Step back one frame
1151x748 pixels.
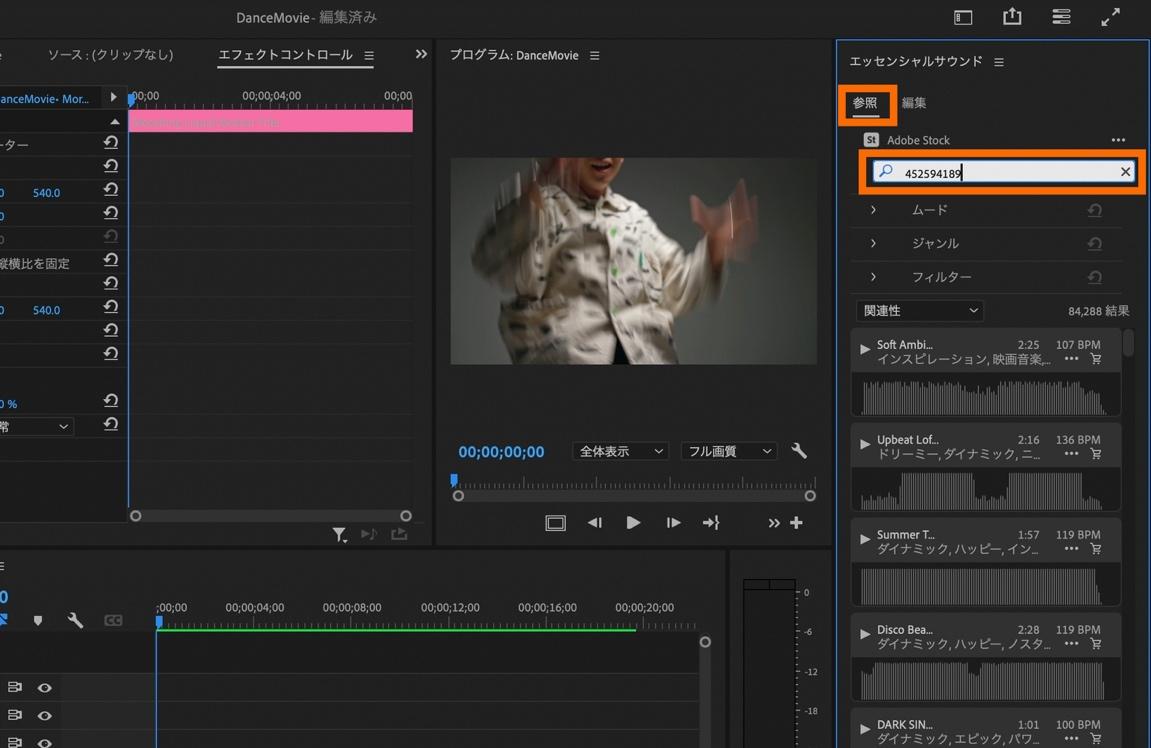click(x=595, y=523)
